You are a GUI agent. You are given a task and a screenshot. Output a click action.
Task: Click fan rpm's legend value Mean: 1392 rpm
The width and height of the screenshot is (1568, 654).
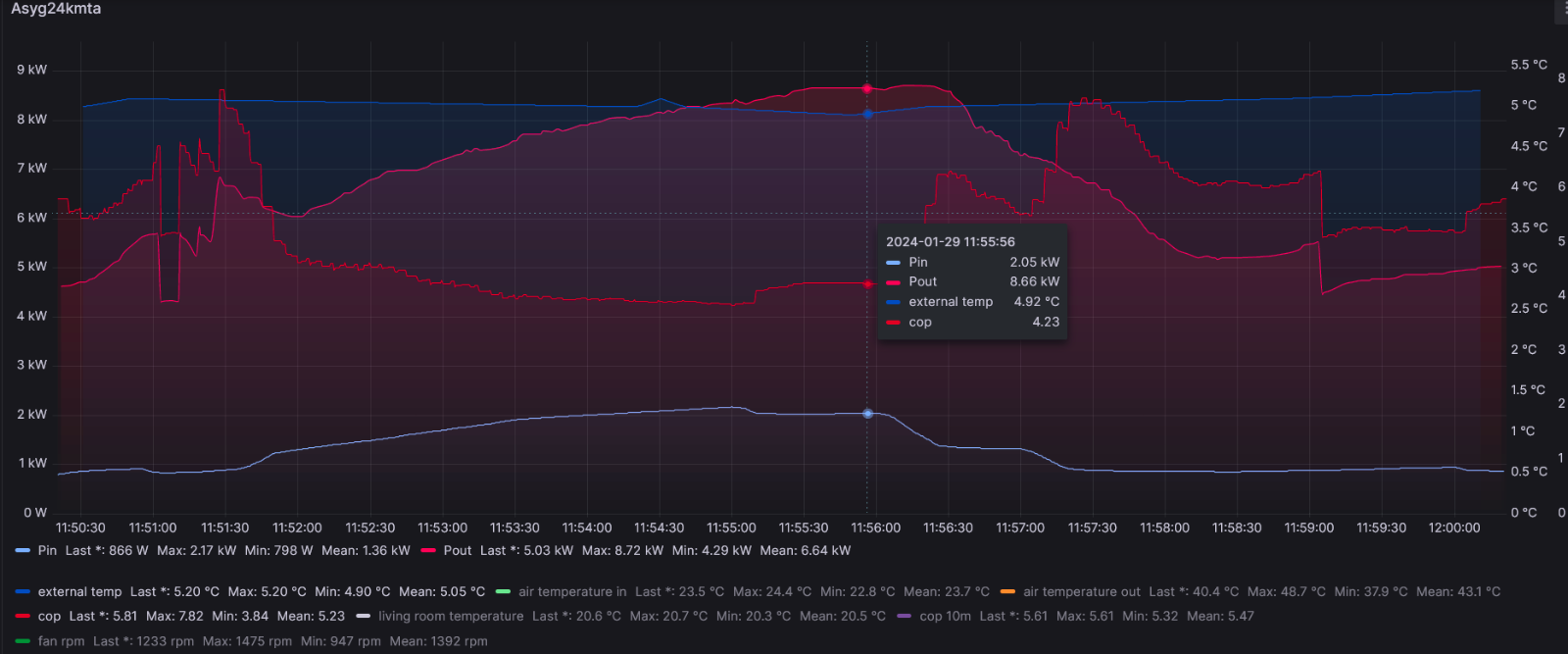(438, 642)
